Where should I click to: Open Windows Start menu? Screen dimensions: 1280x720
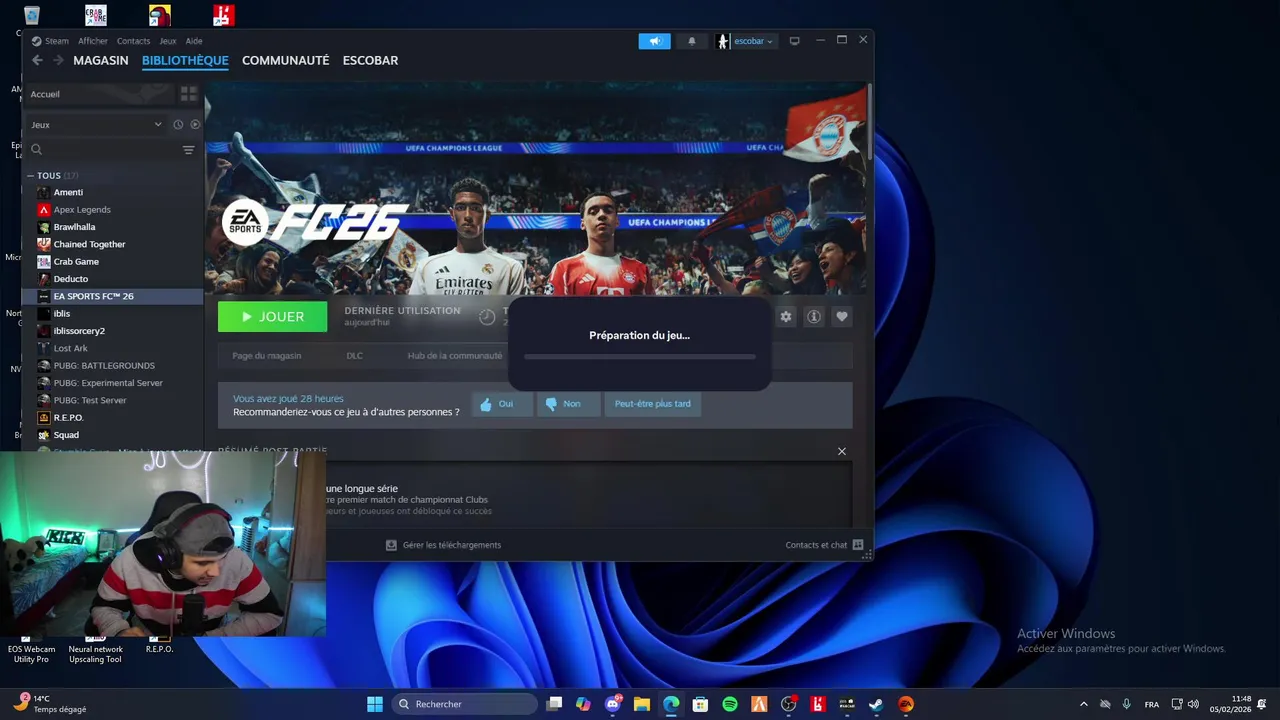(x=375, y=704)
